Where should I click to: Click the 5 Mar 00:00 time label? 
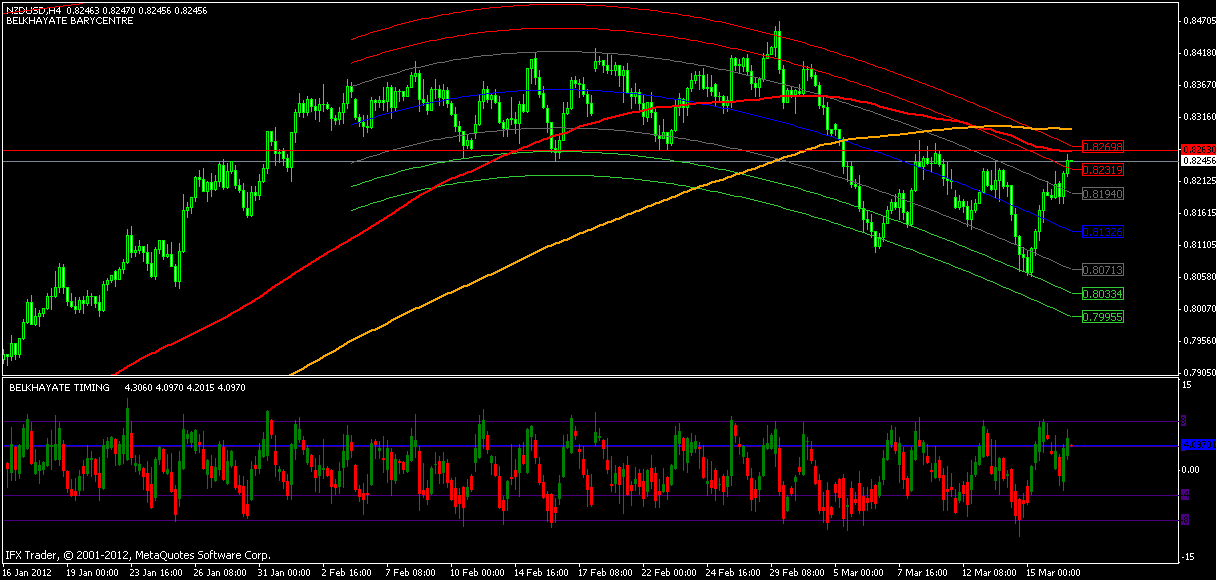859,573
